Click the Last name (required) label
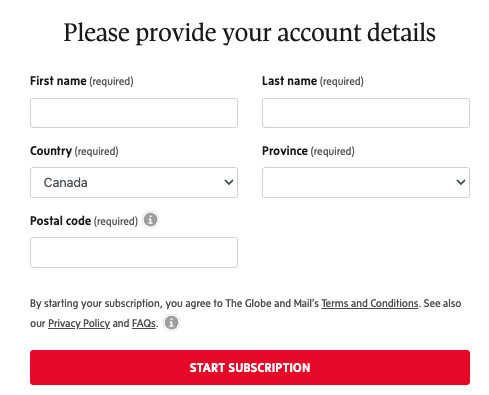Viewport: 489px width, 395px height. (313, 81)
